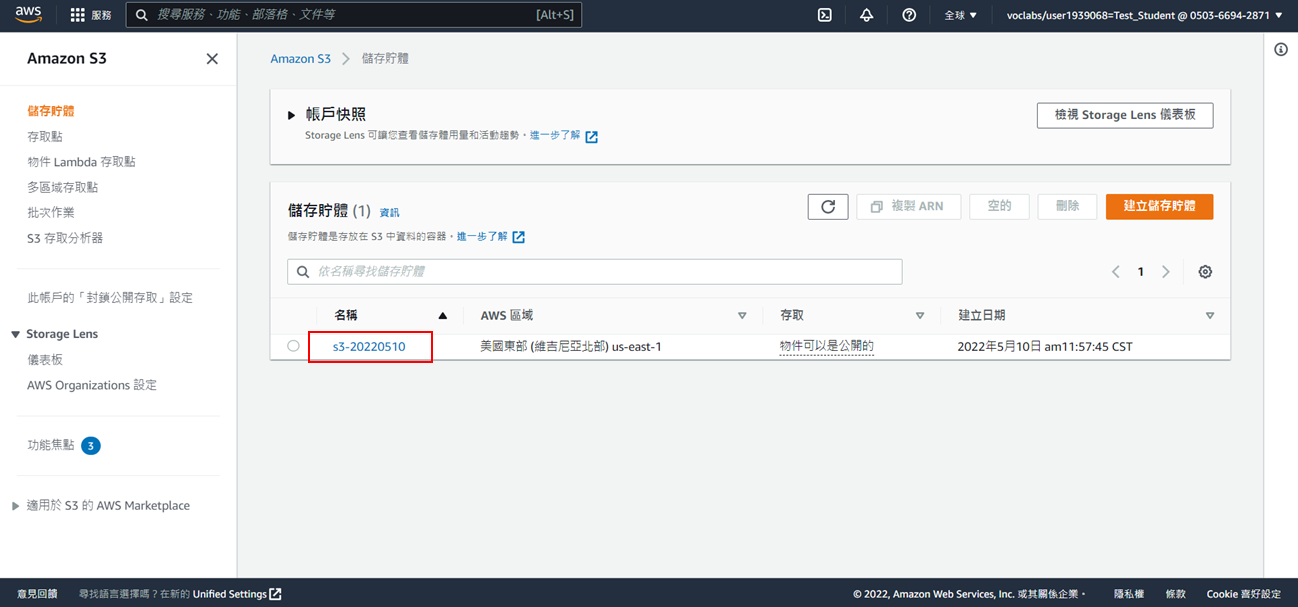The height and width of the screenshot is (607, 1298).
Task: Click 建立儲存貯體 create bucket button
Action: point(1160,207)
